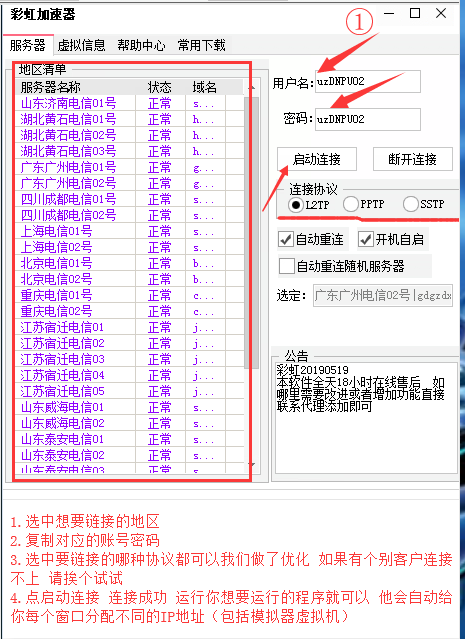This screenshot has width=465, height=639.
Task: Uncheck the 自动重连 checkbox
Action: [x=286, y=239]
